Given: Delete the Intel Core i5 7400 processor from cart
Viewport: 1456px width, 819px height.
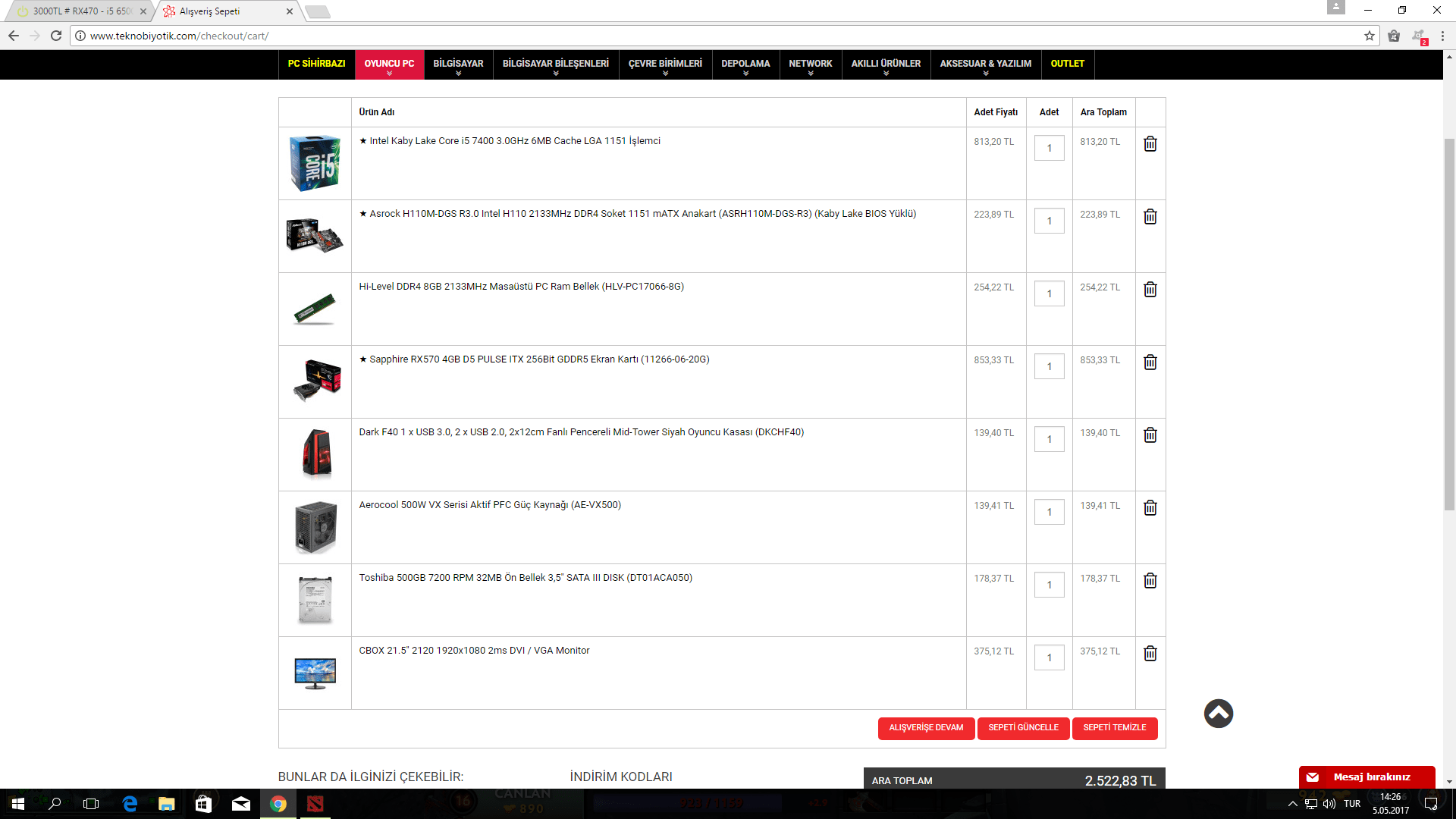Looking at the screenshot, I should coord(1150,144).
